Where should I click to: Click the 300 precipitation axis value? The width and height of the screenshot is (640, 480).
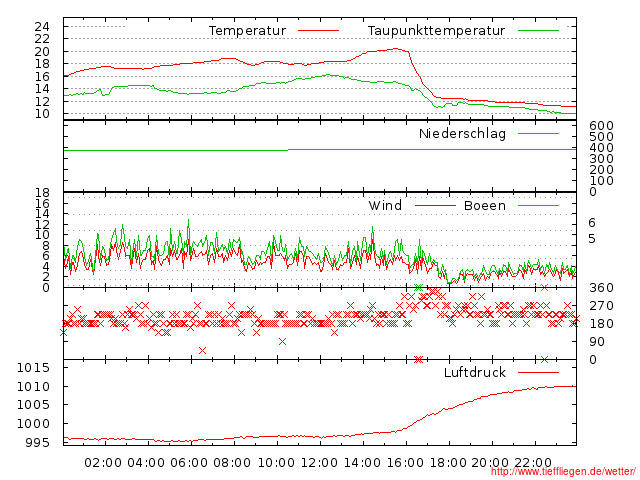pos(601,159)
